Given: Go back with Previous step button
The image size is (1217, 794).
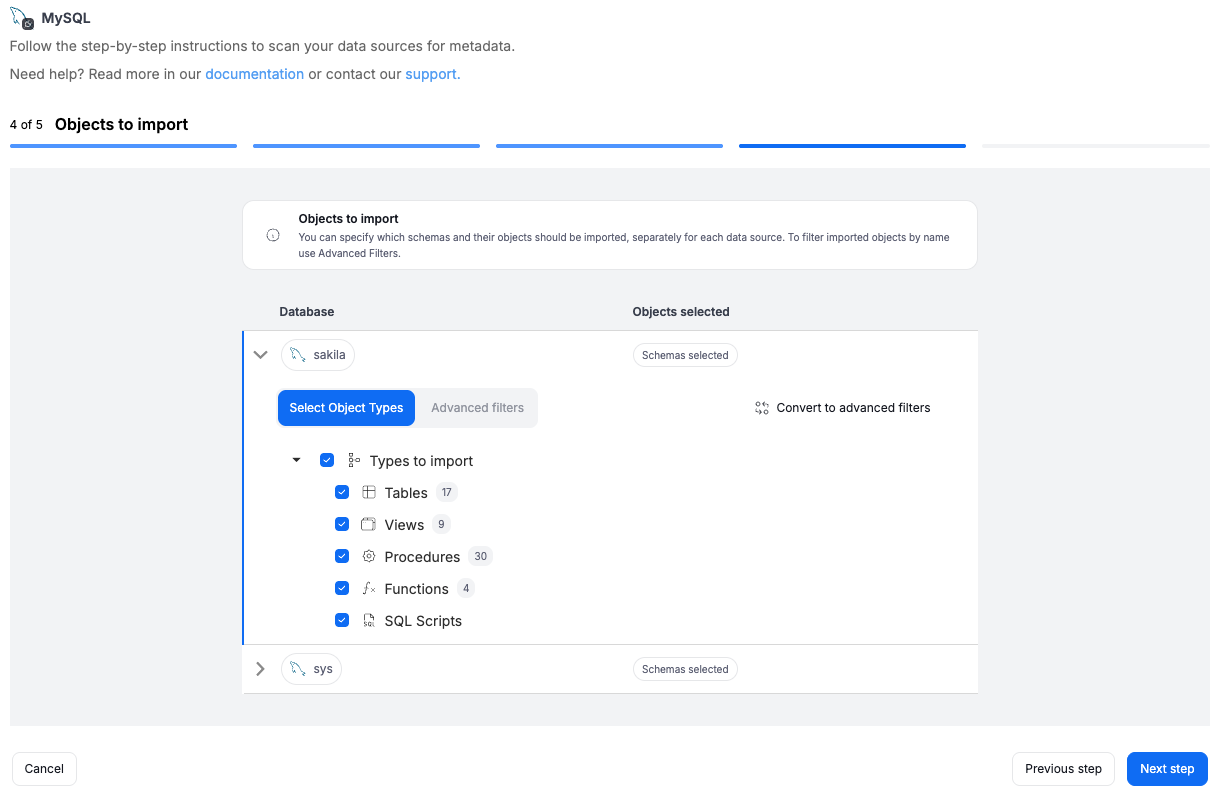Looking at the screenshot, I should [x=1063, y=769].
